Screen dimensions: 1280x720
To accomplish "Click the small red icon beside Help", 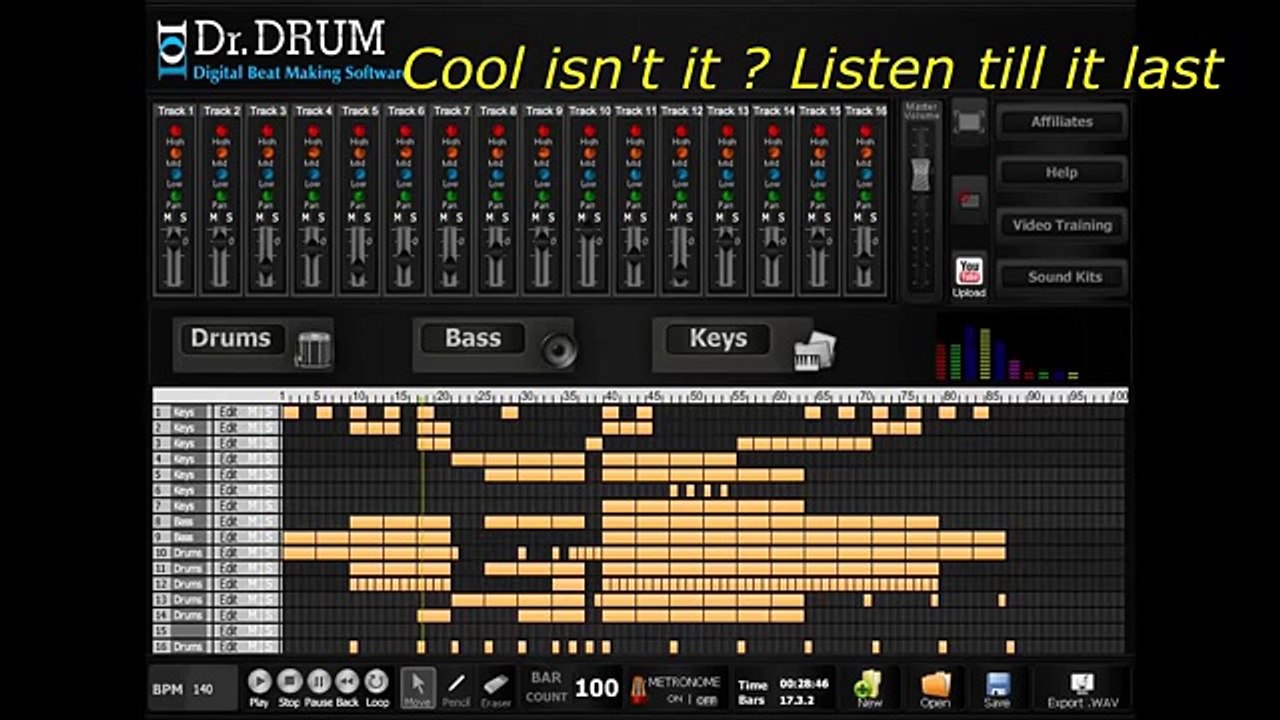I will 969,200.
